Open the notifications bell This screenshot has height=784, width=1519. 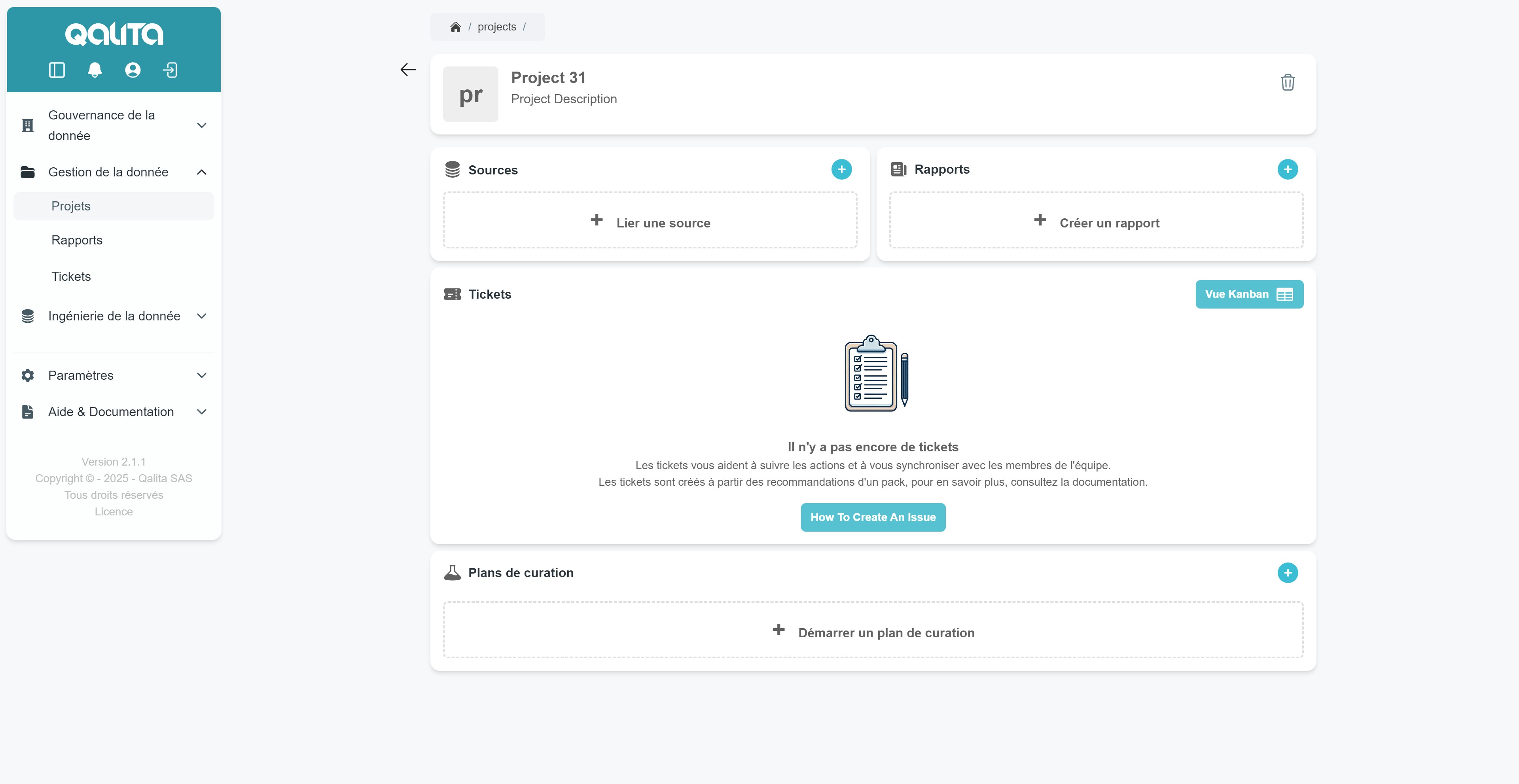95,70
